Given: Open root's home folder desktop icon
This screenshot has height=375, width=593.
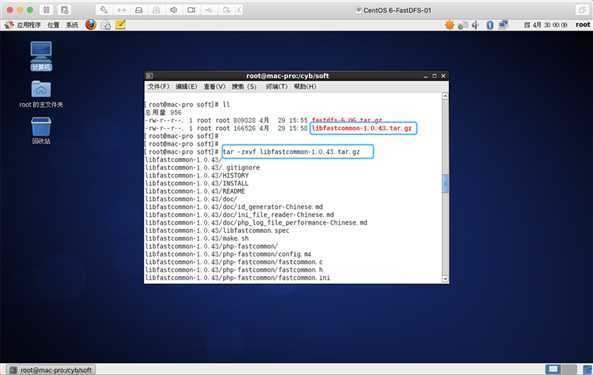Looking at the screenshot, I should (41, 94).
